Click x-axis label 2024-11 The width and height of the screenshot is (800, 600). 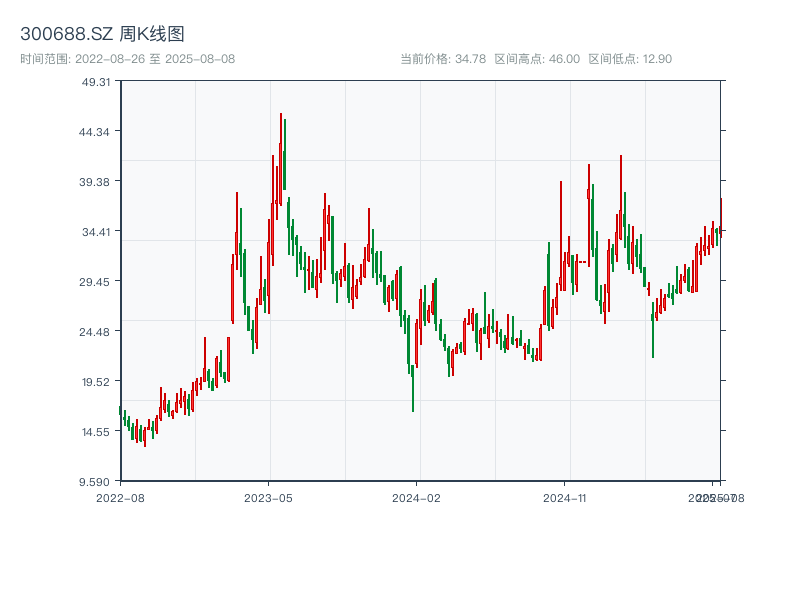coord(564,498)
